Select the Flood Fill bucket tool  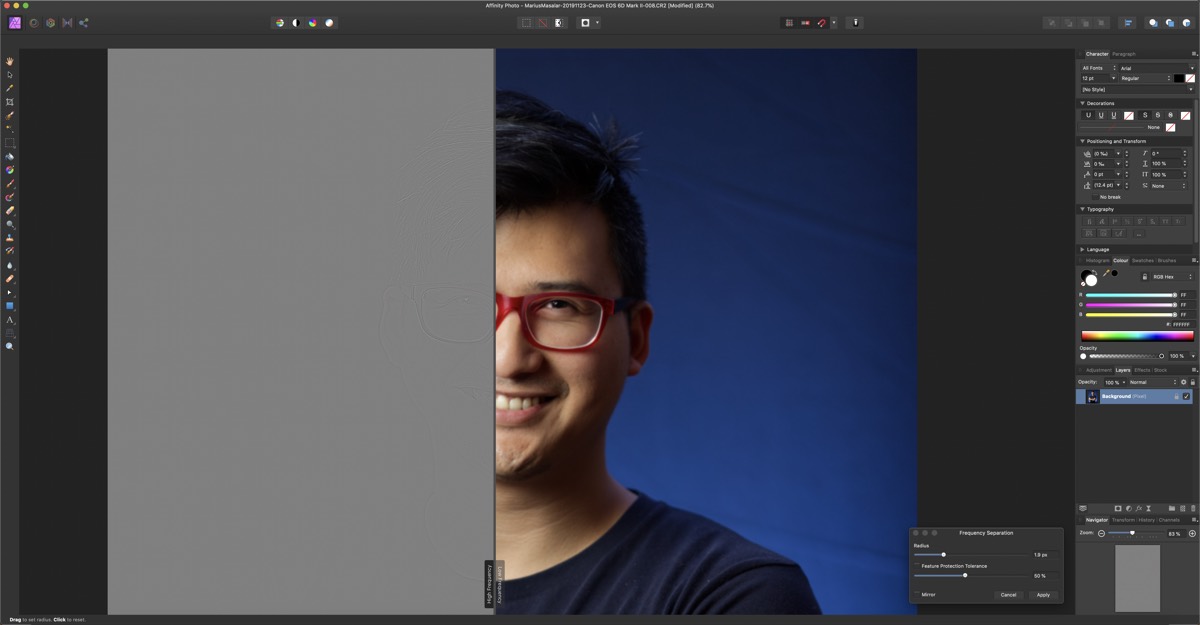[x=10, y=157]
